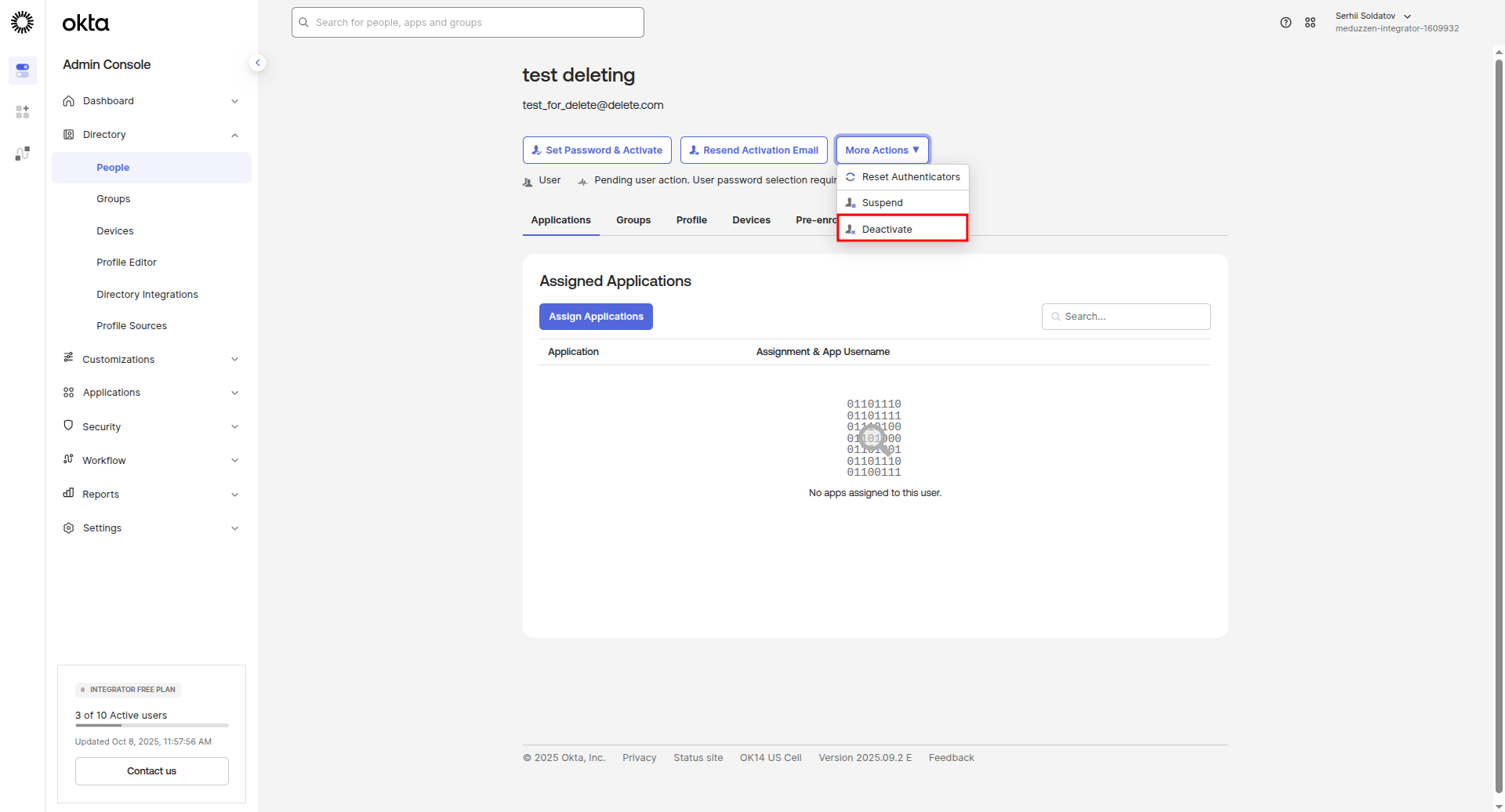Click the Customizations sliders icon

tap(68, 358)
